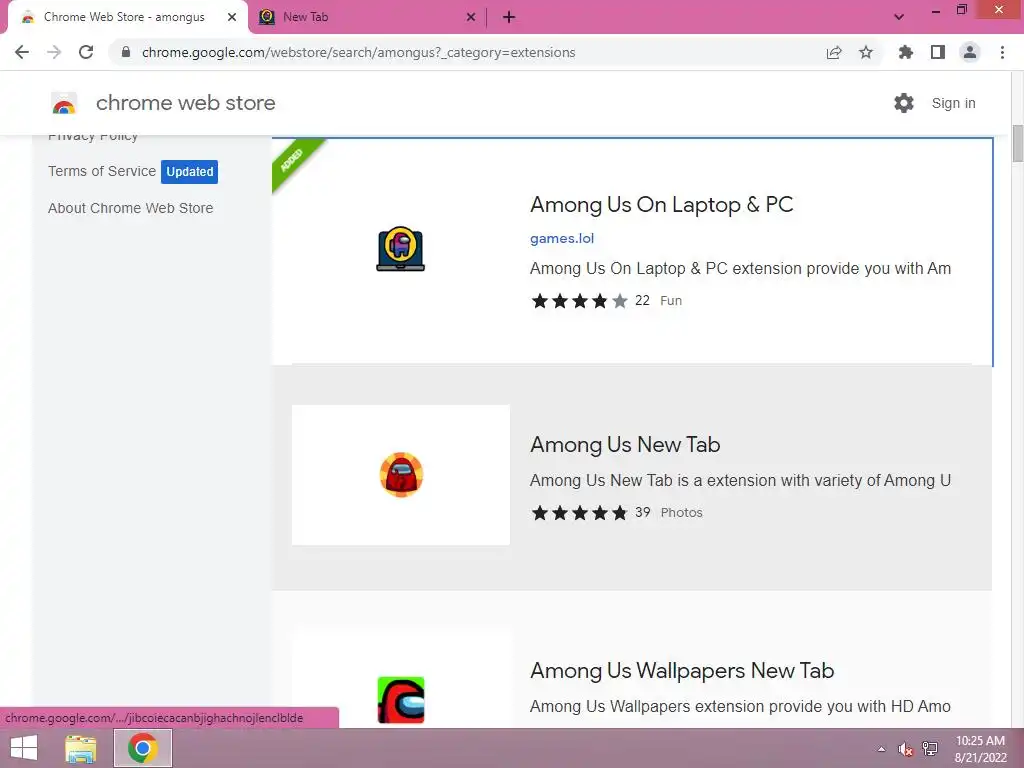Open the Among Us New Tab title
1024x768 pixels.
pyautogui.click(x=625, y=445)
